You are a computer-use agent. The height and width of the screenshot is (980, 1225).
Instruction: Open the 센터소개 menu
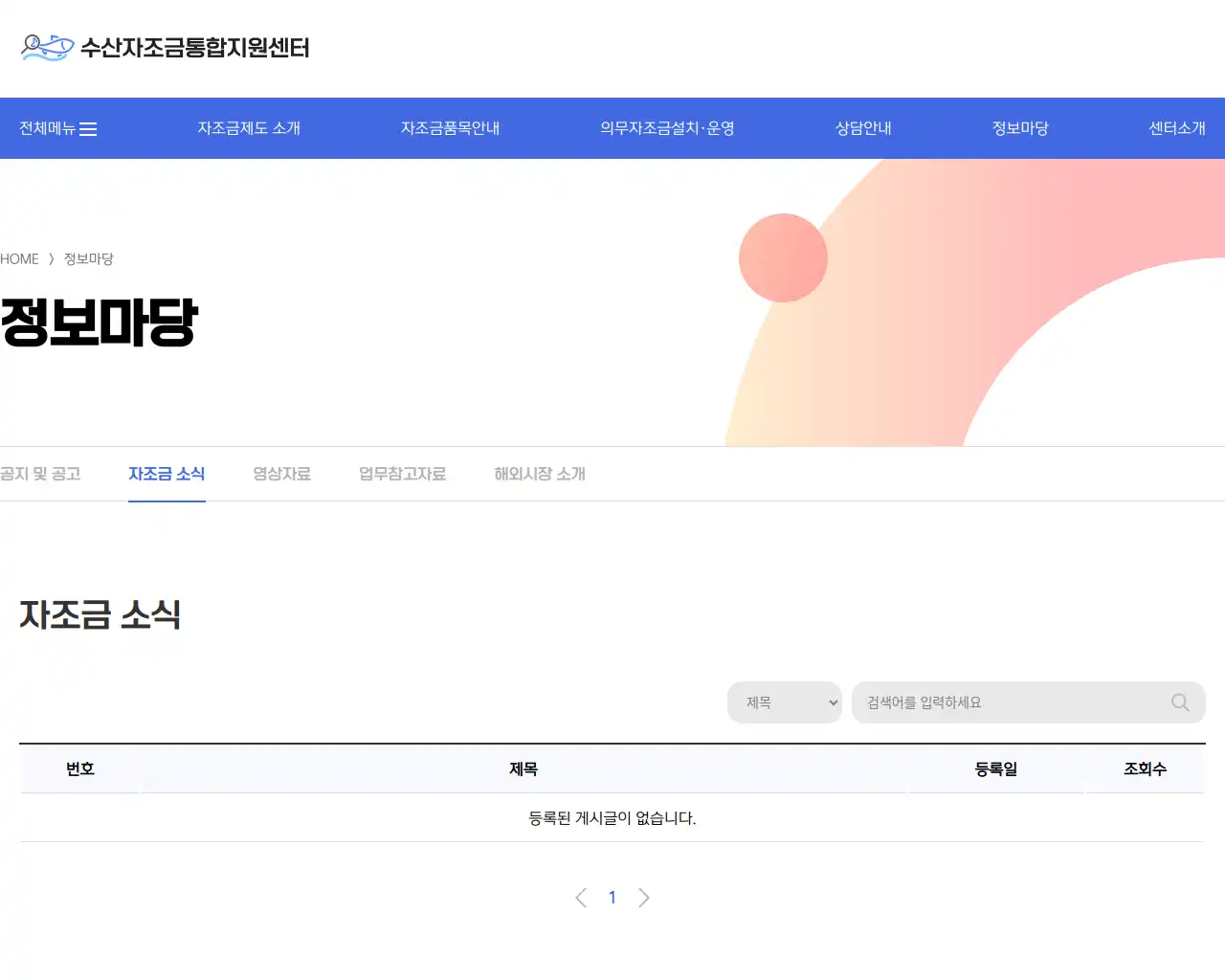click(1176, 128)
